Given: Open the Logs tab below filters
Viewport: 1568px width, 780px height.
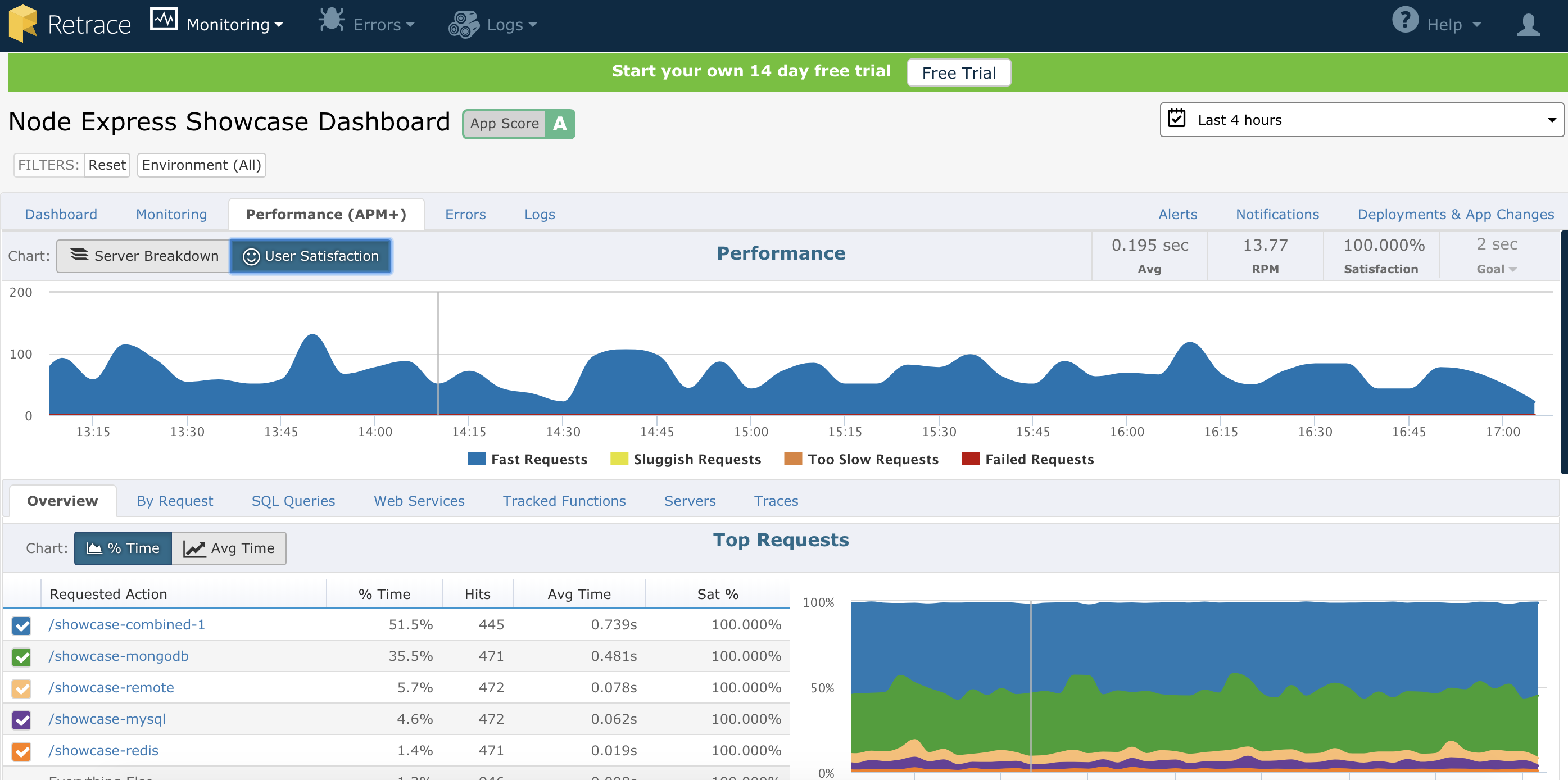Looking at the screenshot, I should point(540,214).
